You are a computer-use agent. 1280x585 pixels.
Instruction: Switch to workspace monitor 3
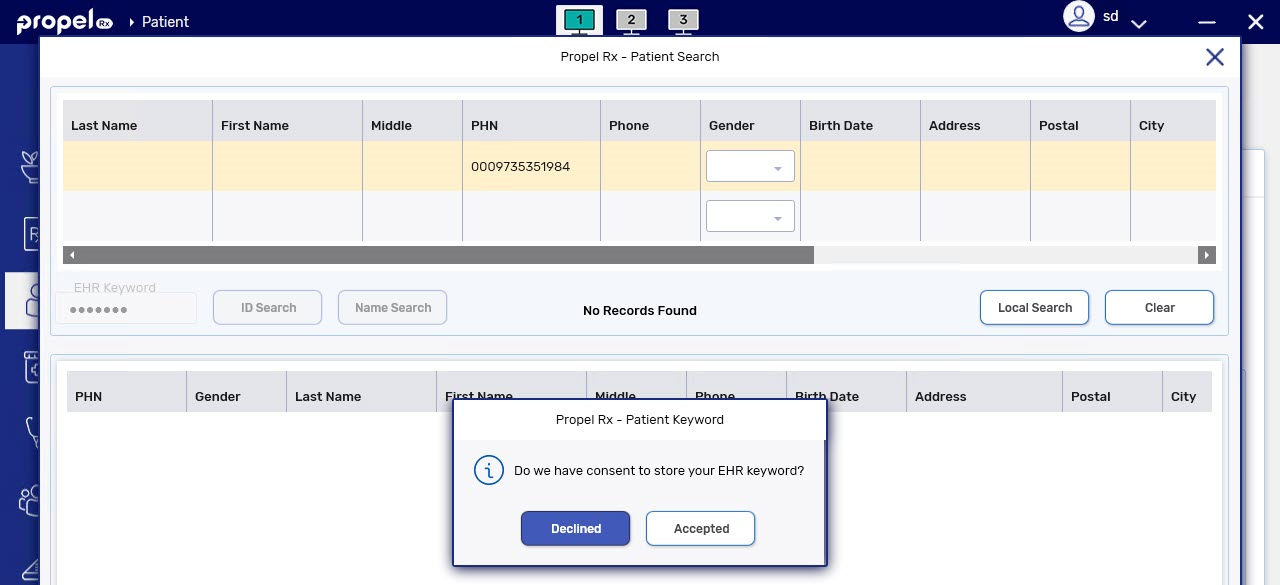click(683, 20)
